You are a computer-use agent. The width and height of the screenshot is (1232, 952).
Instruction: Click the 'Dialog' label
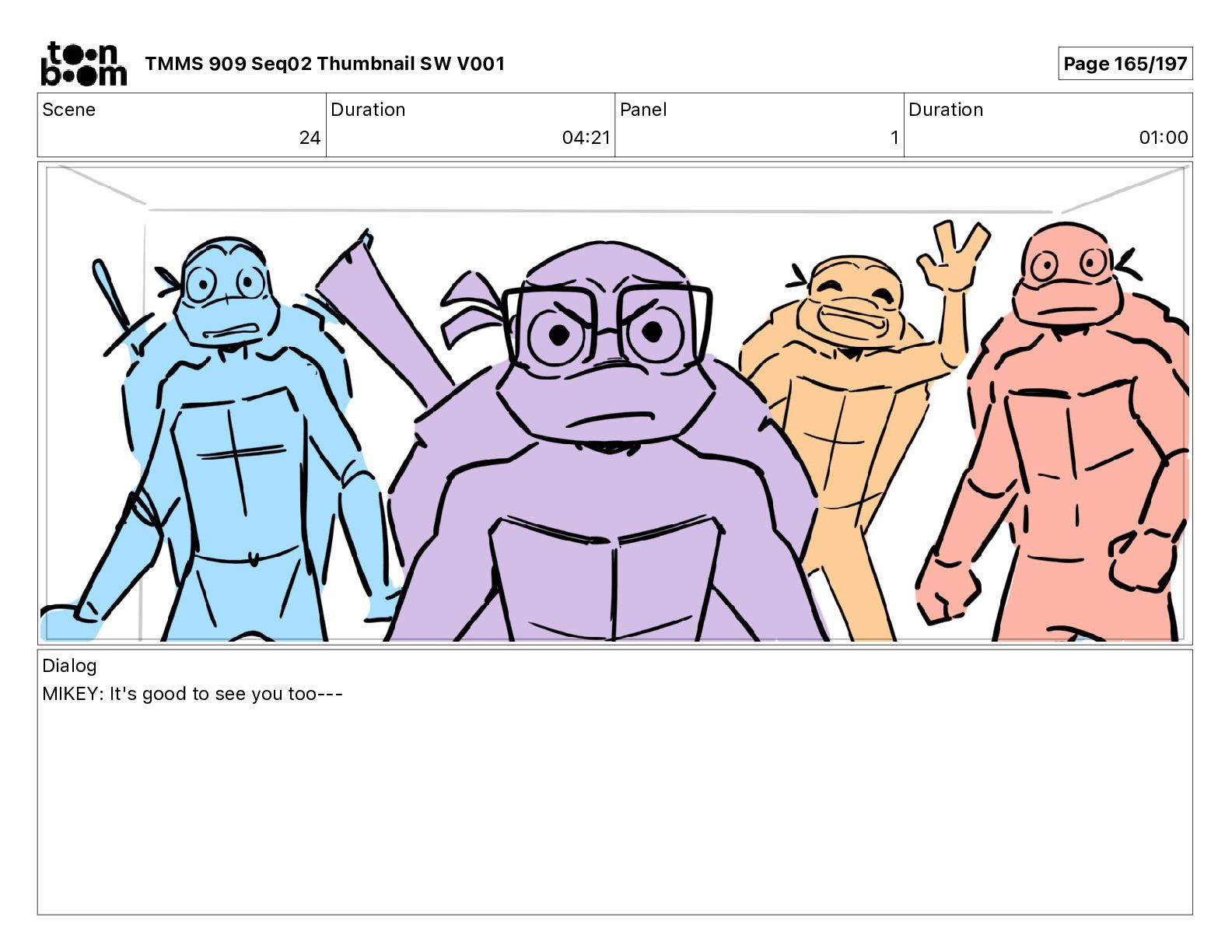pyautogui.click(x=69, y=666)
